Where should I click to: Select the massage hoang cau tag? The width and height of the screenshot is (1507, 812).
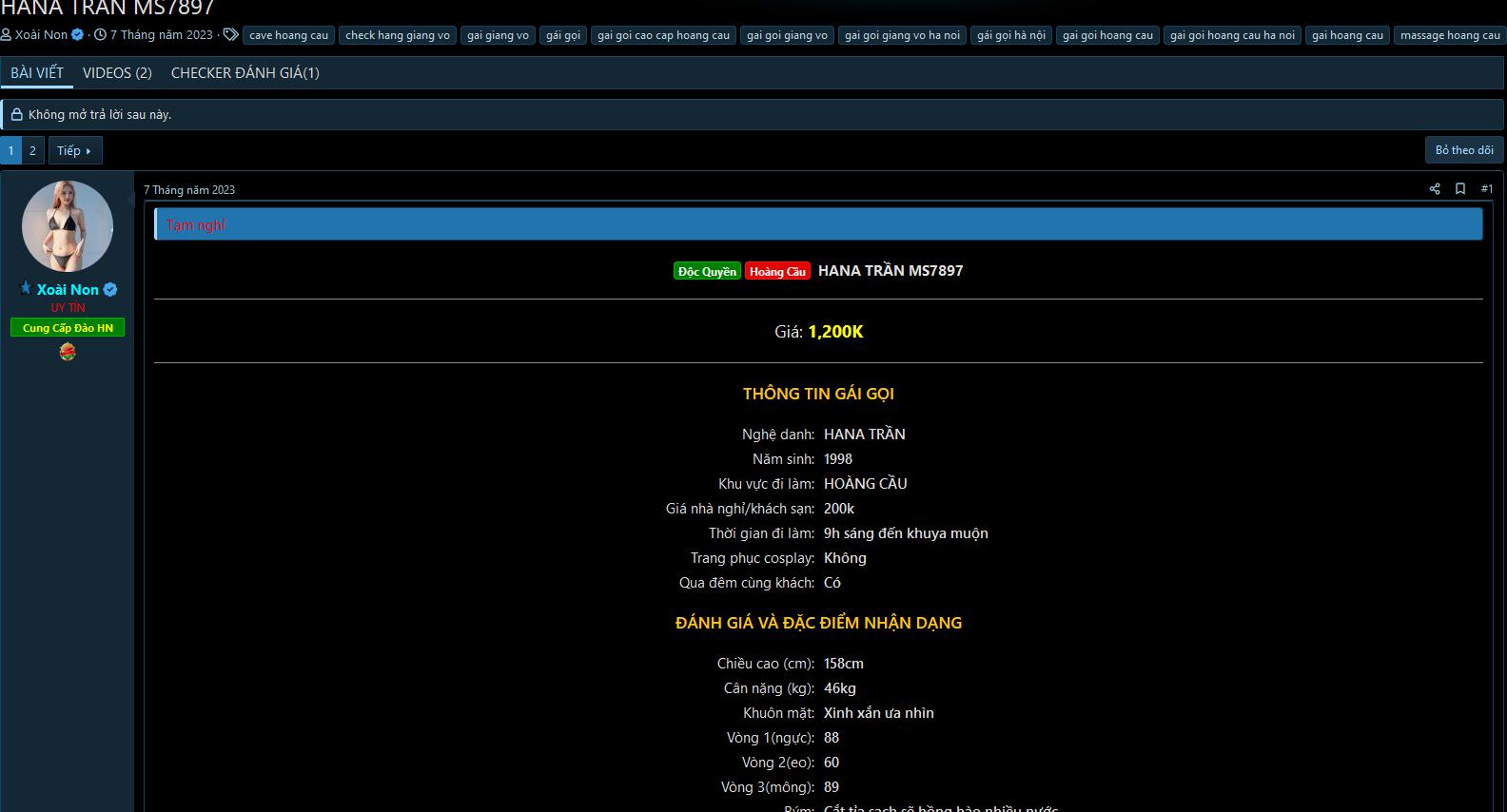[1449, 35]
